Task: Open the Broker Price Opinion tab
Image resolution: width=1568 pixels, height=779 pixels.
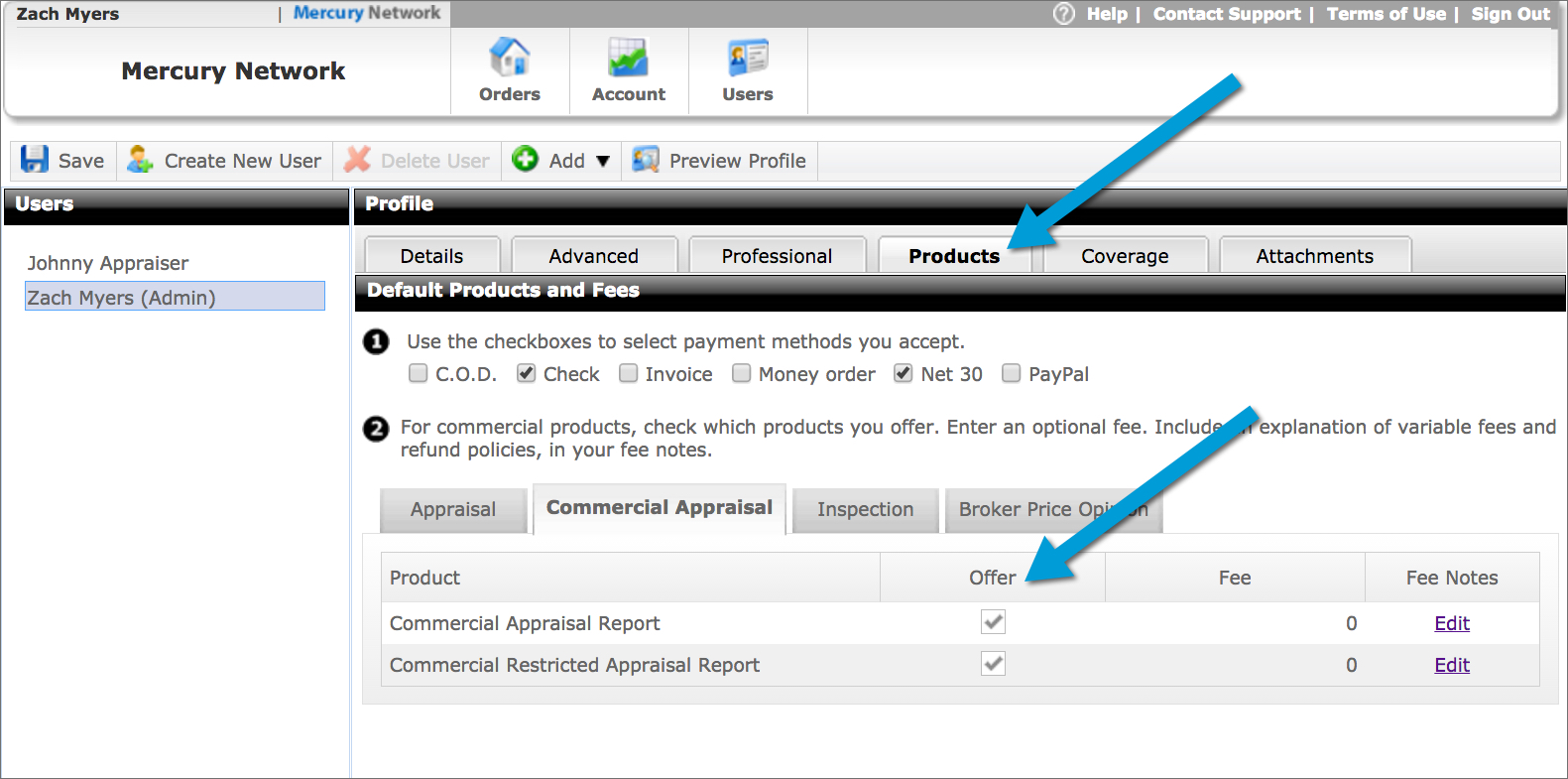Action: point(1053,510)
